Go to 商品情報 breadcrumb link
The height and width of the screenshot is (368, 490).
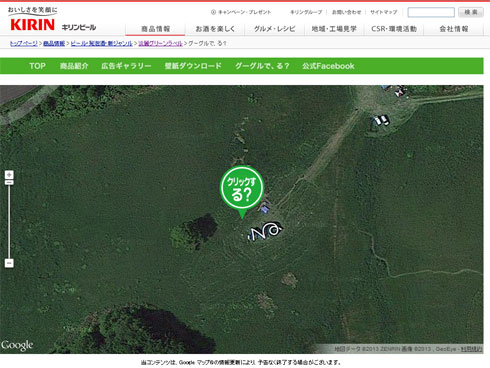(x=54, y=43)
